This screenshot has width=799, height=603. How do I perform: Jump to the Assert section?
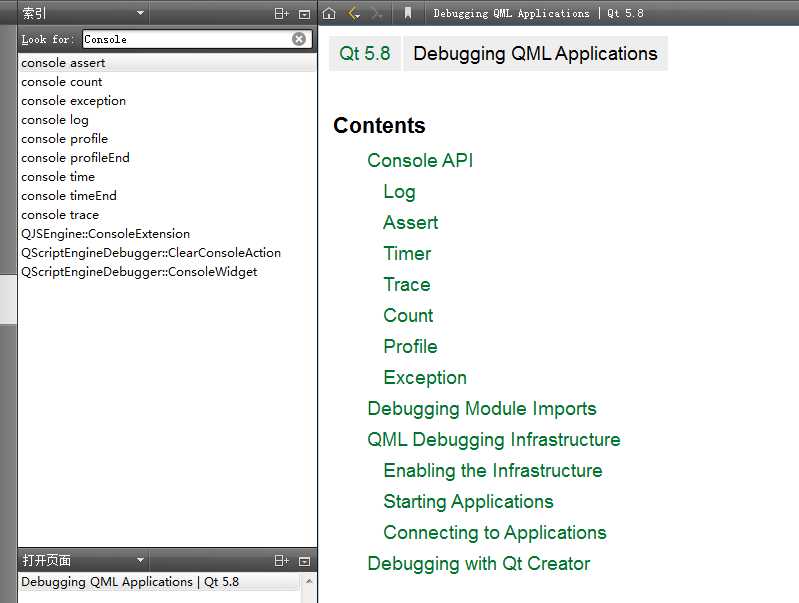click(x=410, y=223)
